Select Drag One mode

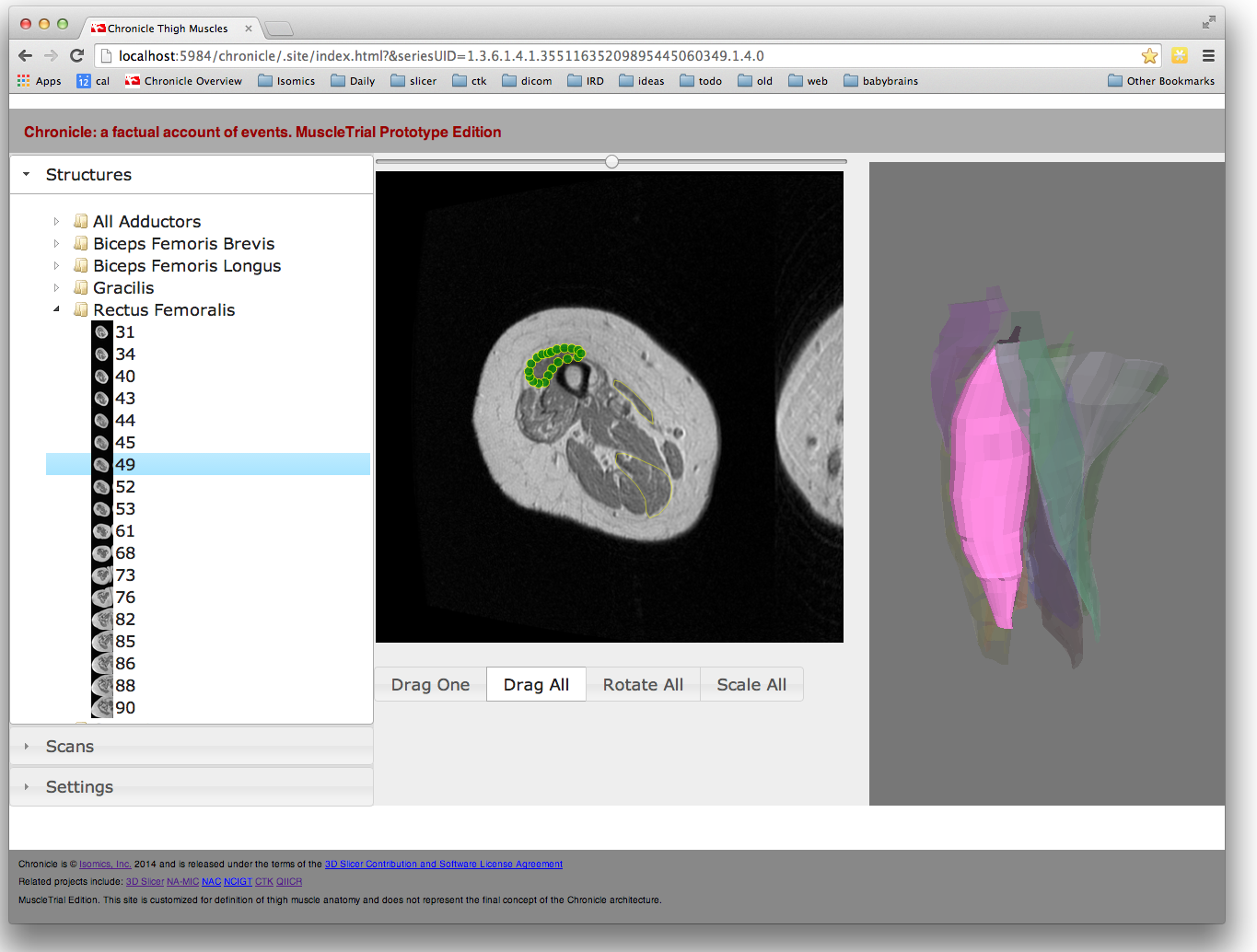coord(430,685)
